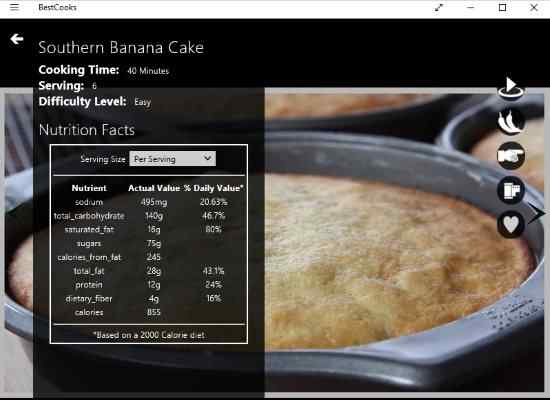Image resolution: width=550 pixels, height=400 pixels.
Task: Add recipe to favorites with heart icon
Action: coord(511,224)
